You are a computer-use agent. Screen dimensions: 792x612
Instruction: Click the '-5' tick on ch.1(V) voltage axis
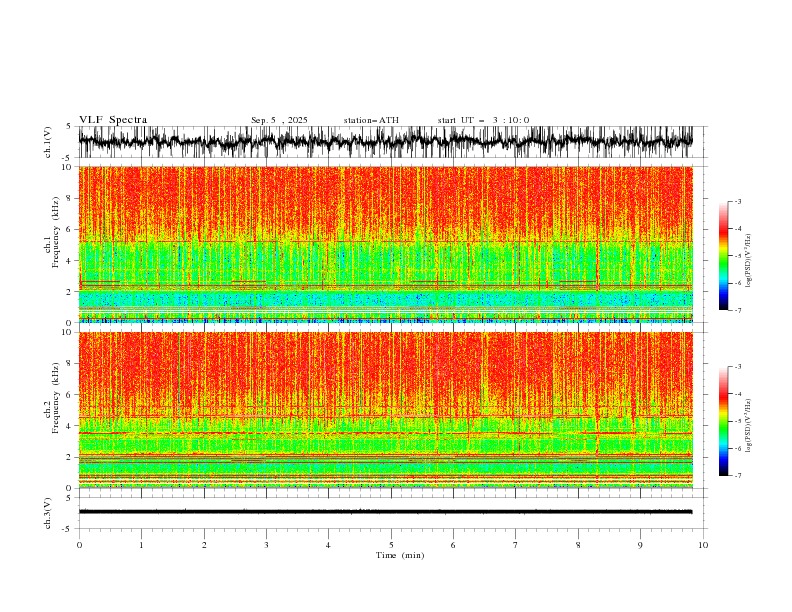point(68,158)
